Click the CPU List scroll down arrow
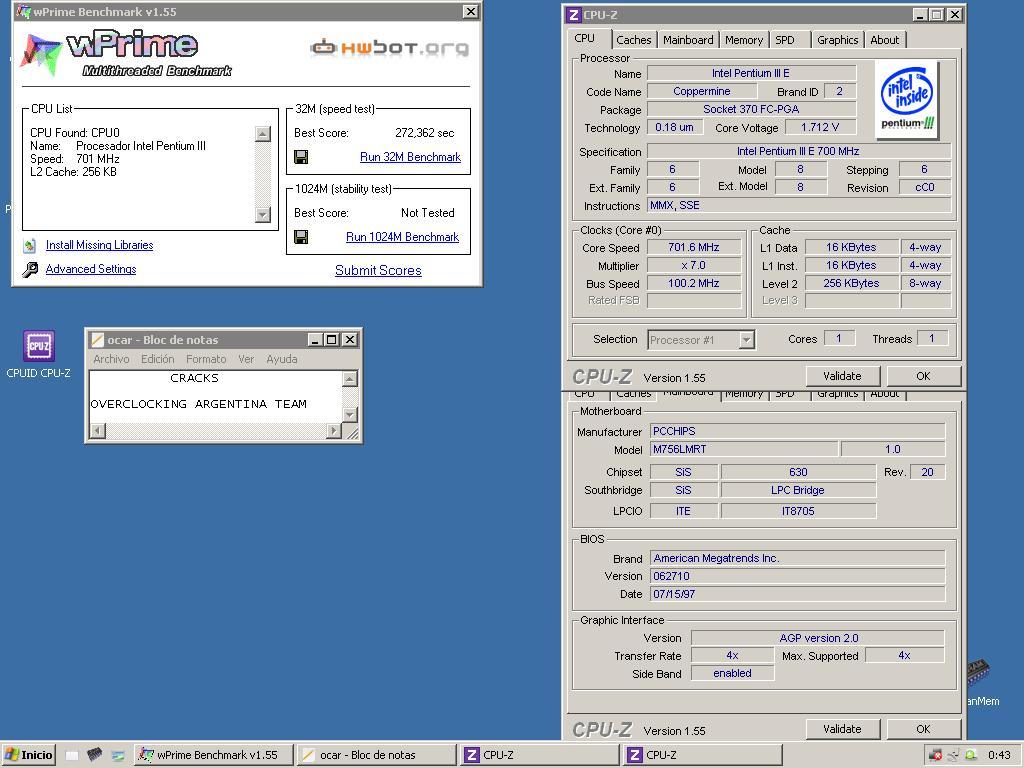This screenshot has width=1024, height=768. (263, 214)
